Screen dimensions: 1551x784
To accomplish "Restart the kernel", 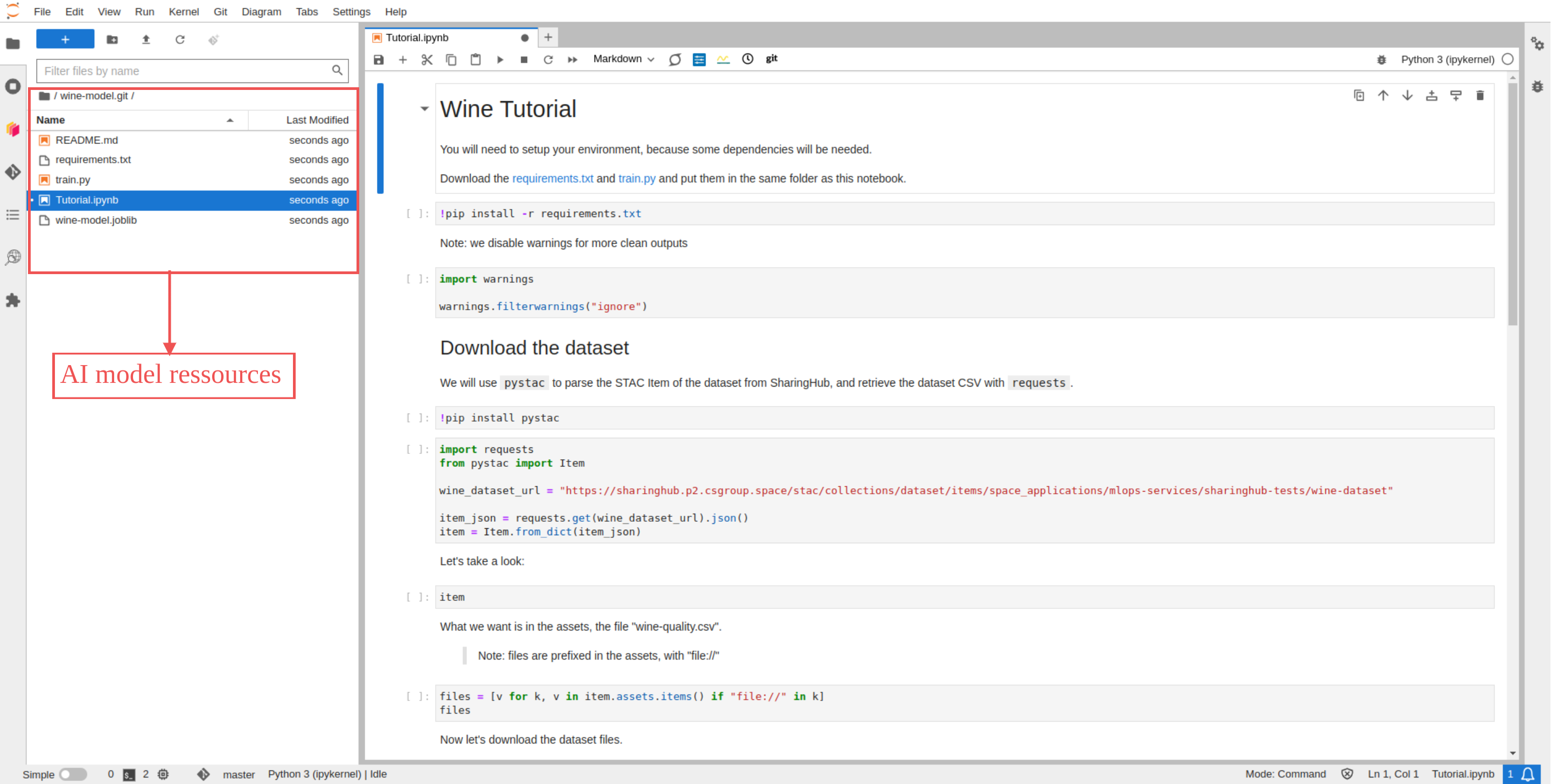I will (548, 59).
